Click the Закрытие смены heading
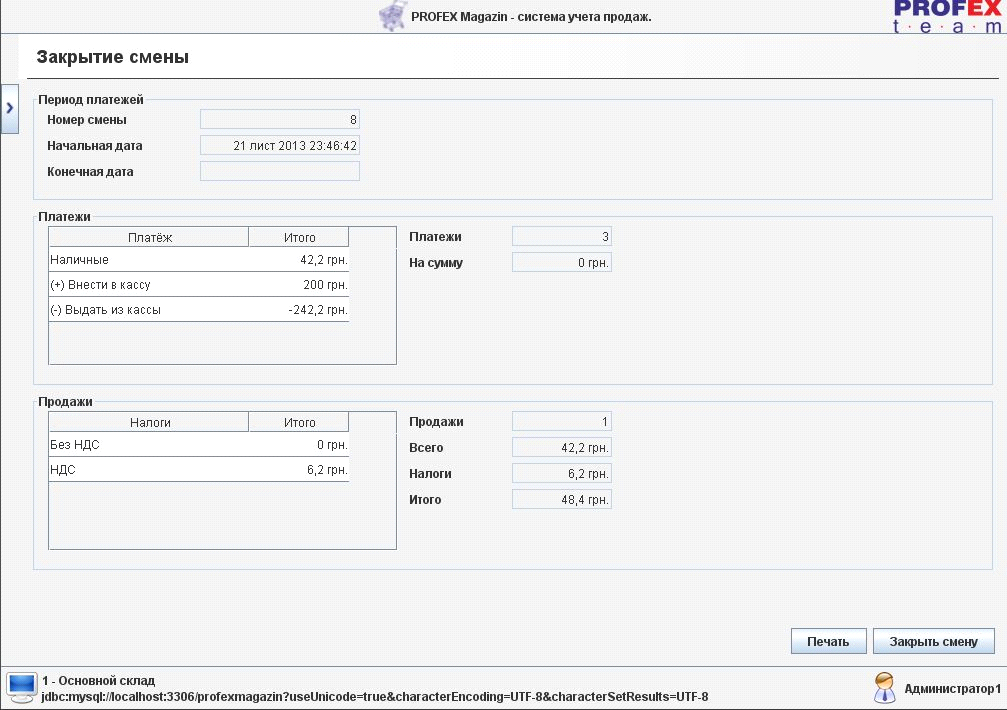Image resolution: width=1007 pixels, height=710 pixels. point(112,57)
